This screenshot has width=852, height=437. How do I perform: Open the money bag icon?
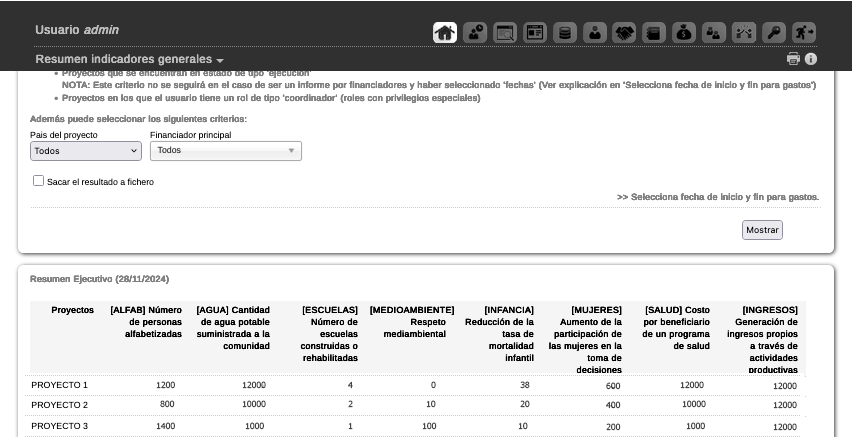684,33
